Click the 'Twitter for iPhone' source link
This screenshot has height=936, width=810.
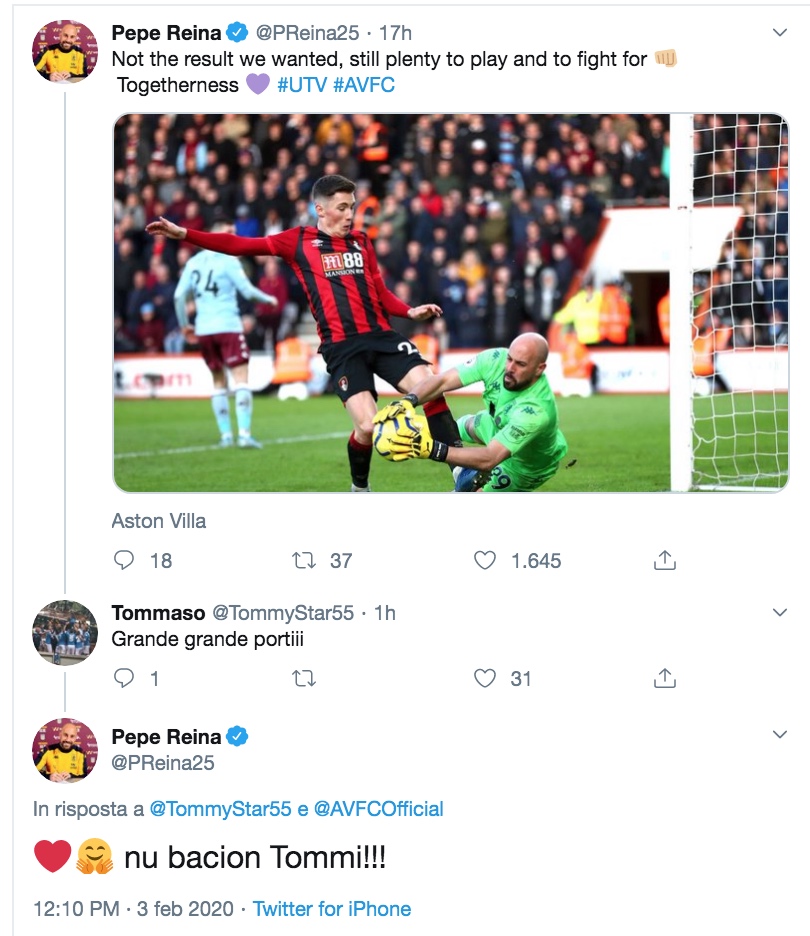[331, 909]
